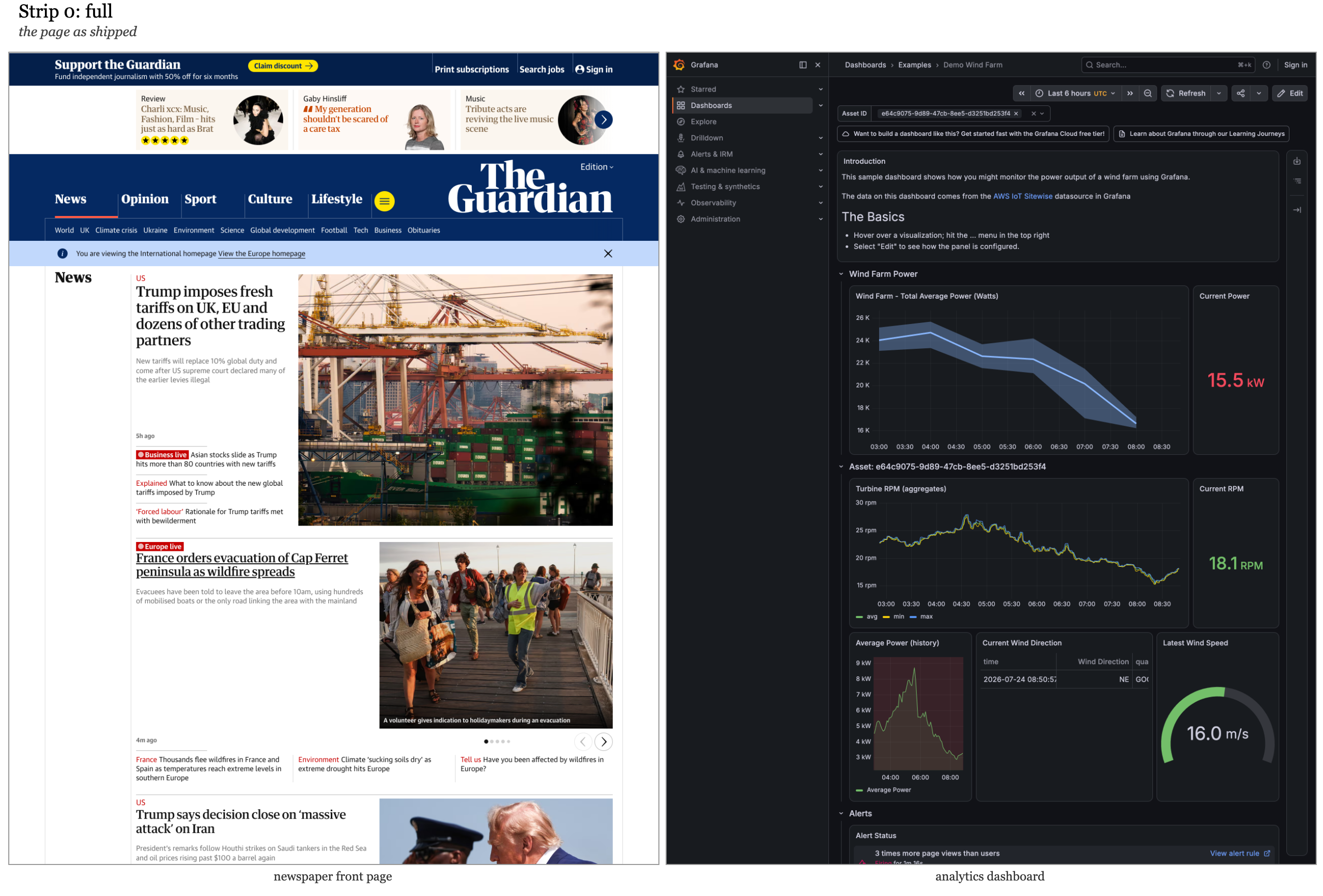Open the AWS IoT Sitewise link

click(1022, 196)
